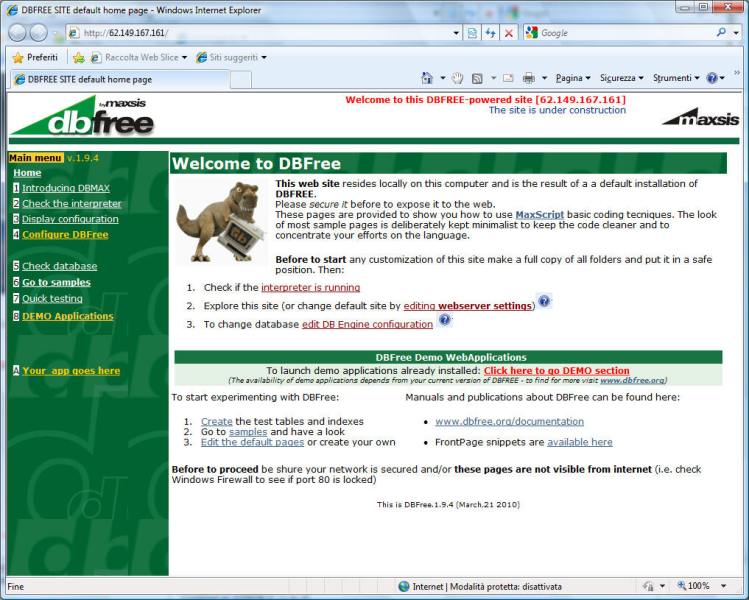Screen dimensions: 749x600
Task: Open search provider dropdown arrow
Action: (x=736, y=33)
